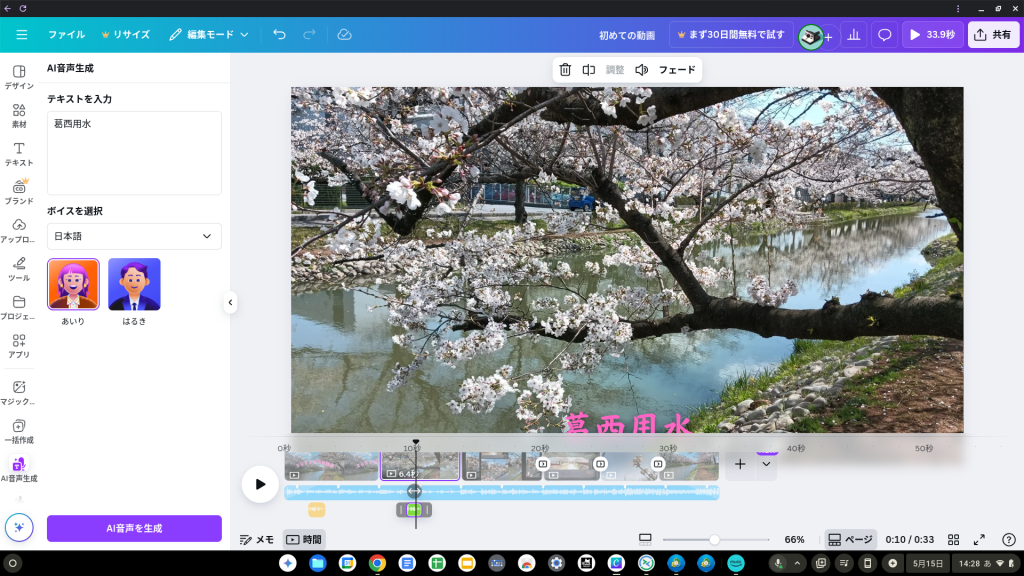The image size is (1024, 576).
Task: Click the AI音声を生成 button
Action: pos(134,528)
